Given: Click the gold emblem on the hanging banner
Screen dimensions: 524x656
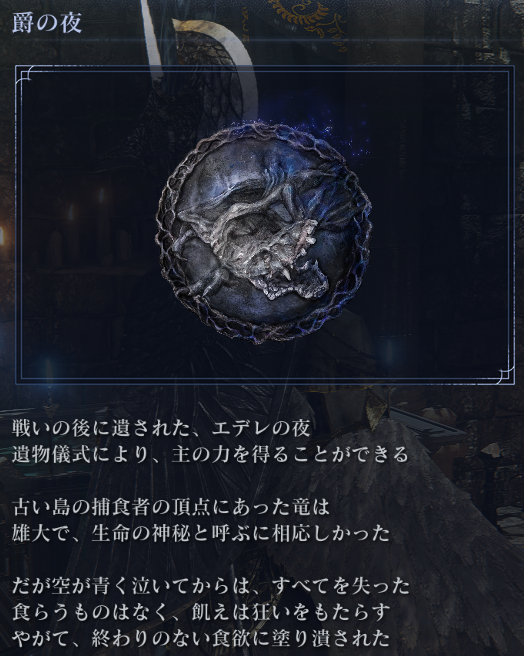Looking at the screenshot, I should pos(308,19).
